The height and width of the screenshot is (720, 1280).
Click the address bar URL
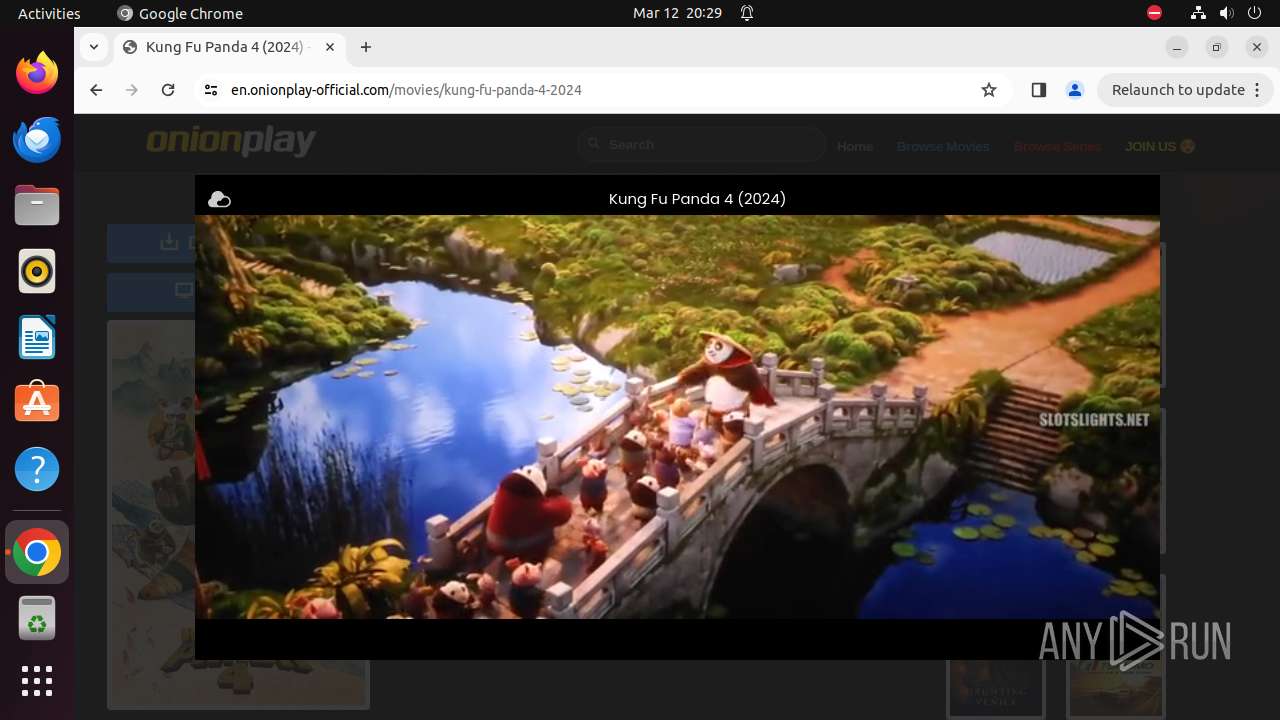coord(406,90)
